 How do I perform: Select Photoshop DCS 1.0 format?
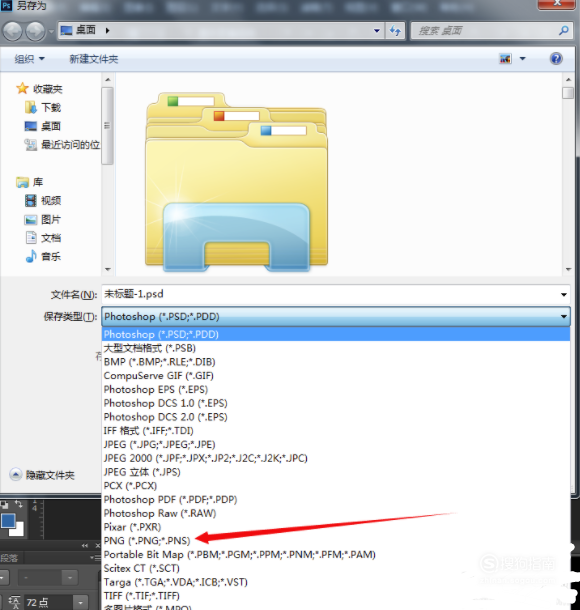(x=336, y=403)
